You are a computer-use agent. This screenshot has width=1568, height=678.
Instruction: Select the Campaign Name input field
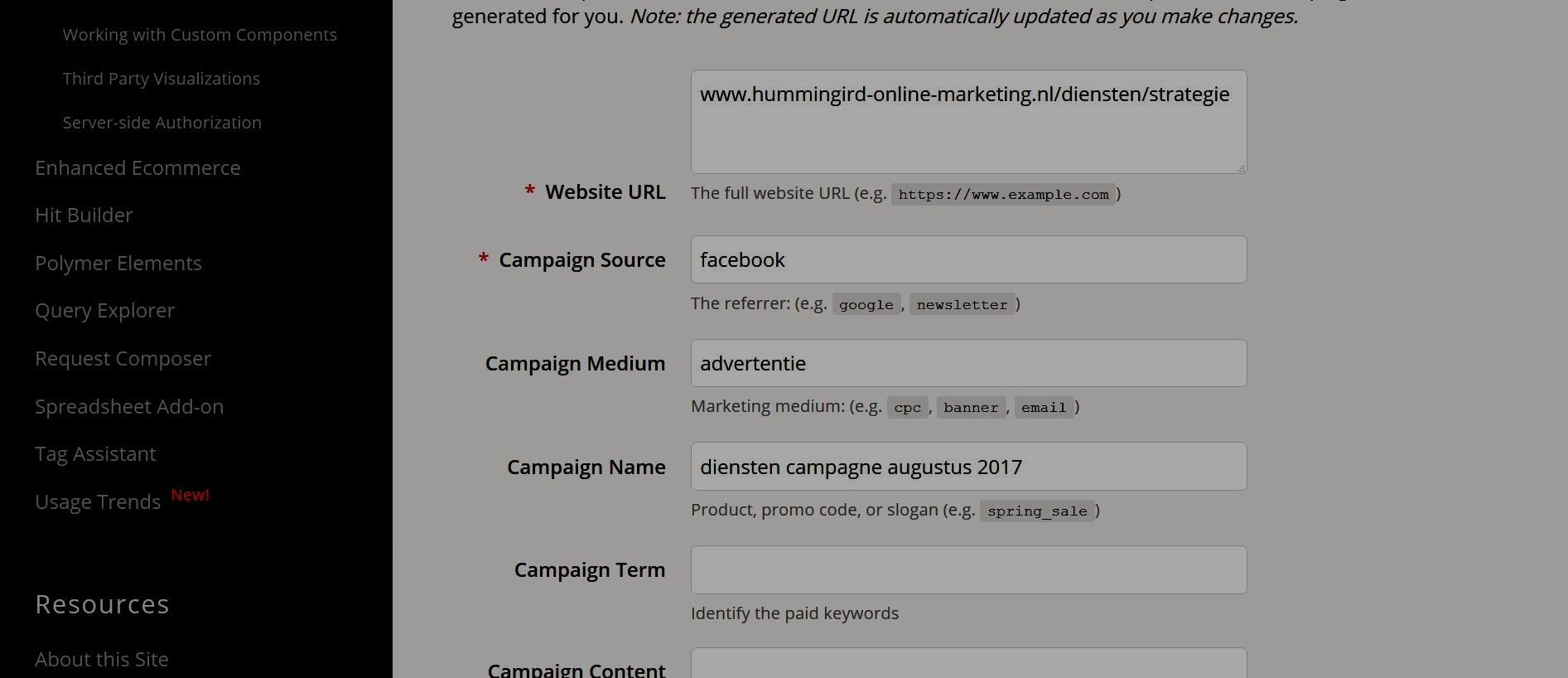(x=967, y=467)
